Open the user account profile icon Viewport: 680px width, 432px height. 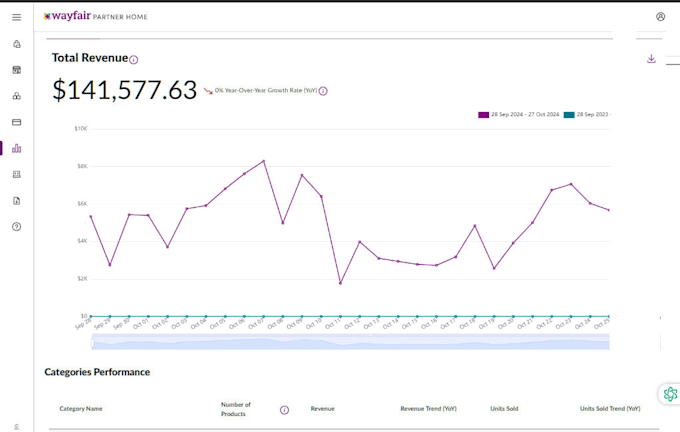[x=660, y=17]
